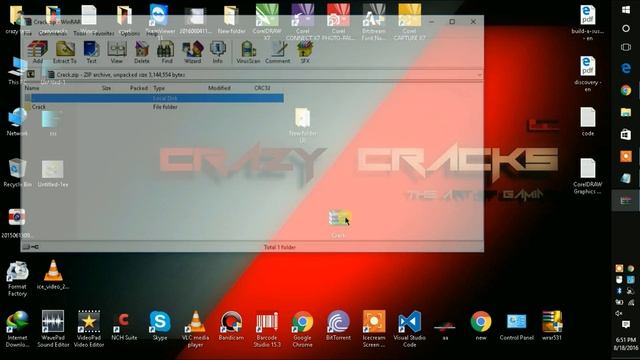The width and height of the screenshot is (640, 360).
Task: Open the Commands menu in WinRAR
Action: (x=53, y=33)
